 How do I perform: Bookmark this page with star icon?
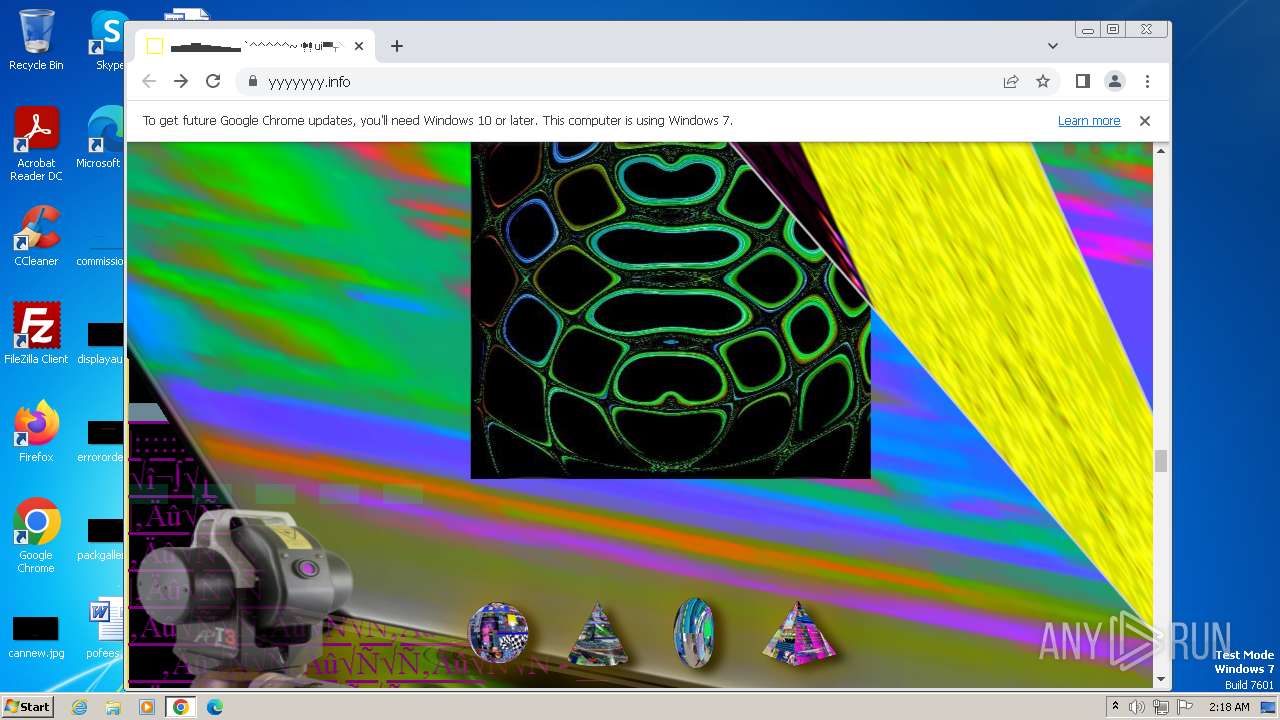1043,82
